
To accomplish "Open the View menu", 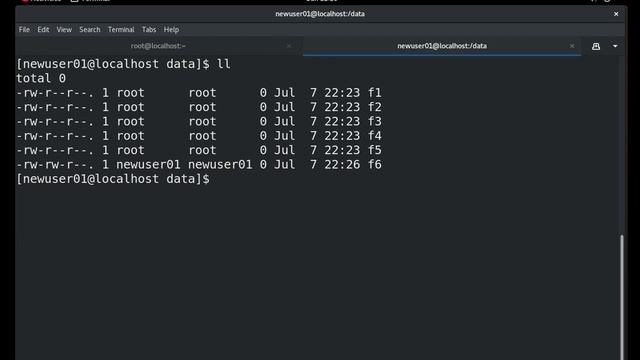I will tap(64, 29).
